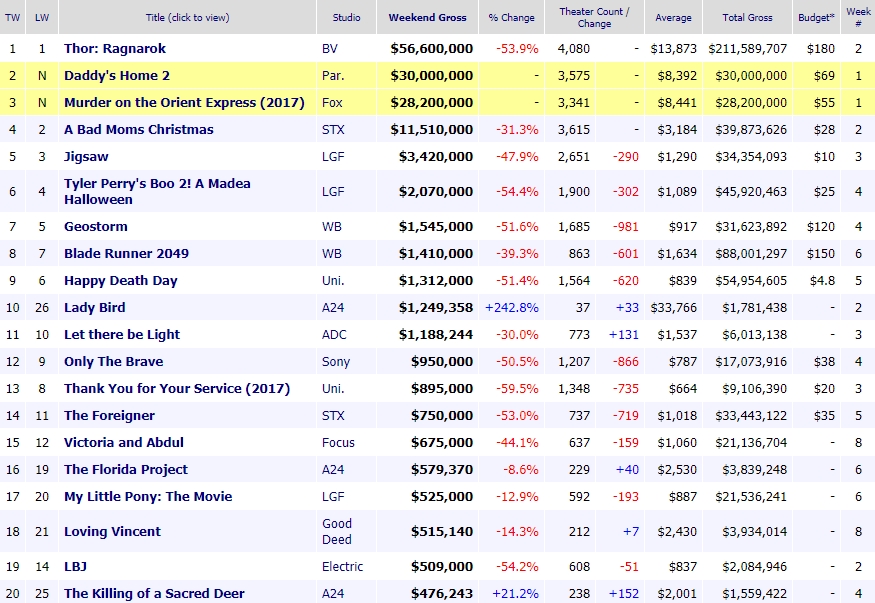
Task: Sort by the Studio column header
Action: (347, 17)
